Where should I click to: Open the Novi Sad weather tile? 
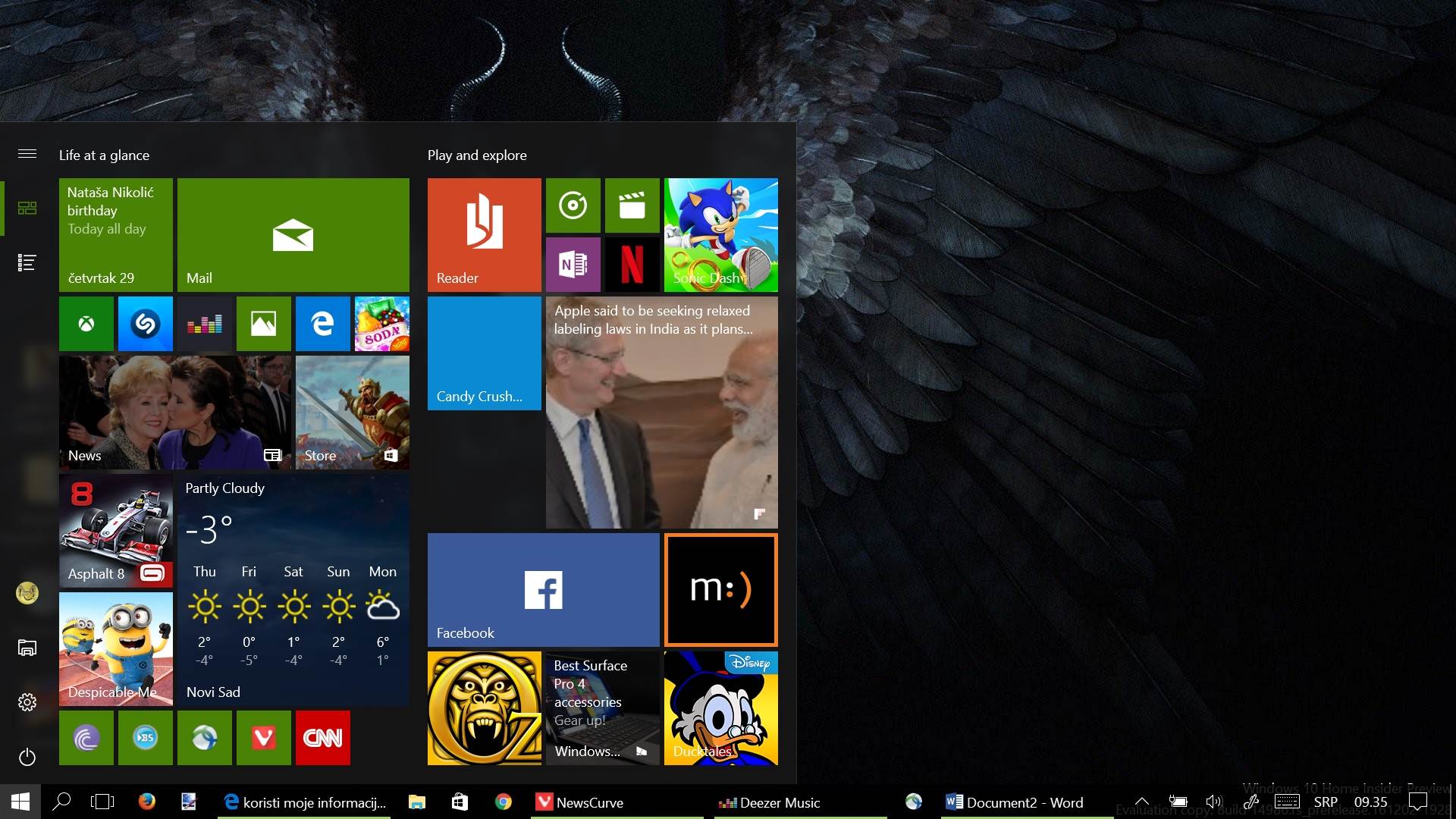(293, 590)
